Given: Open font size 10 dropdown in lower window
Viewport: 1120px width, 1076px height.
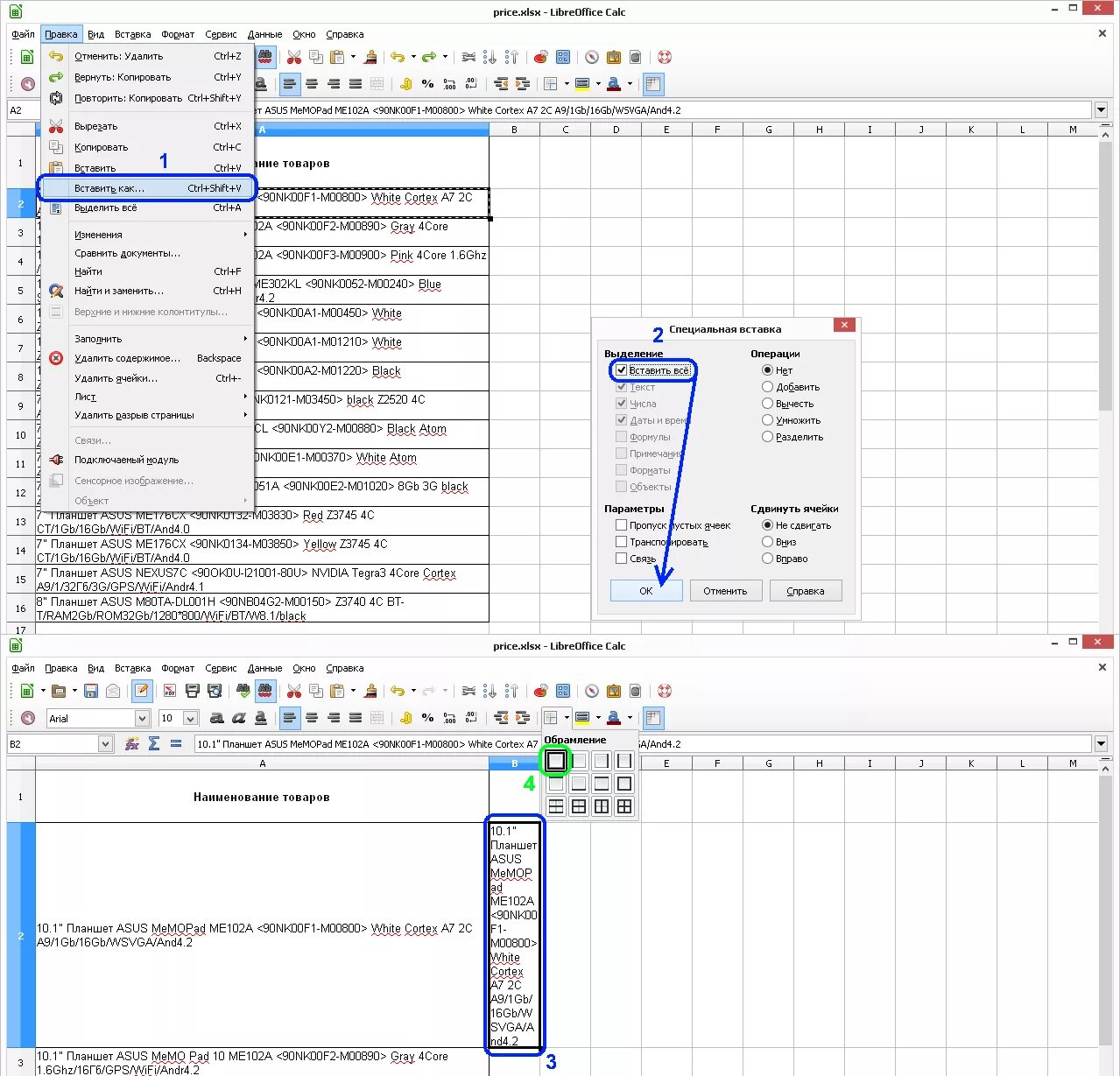Looking at the screenshot, I should (x=190, y=718).
